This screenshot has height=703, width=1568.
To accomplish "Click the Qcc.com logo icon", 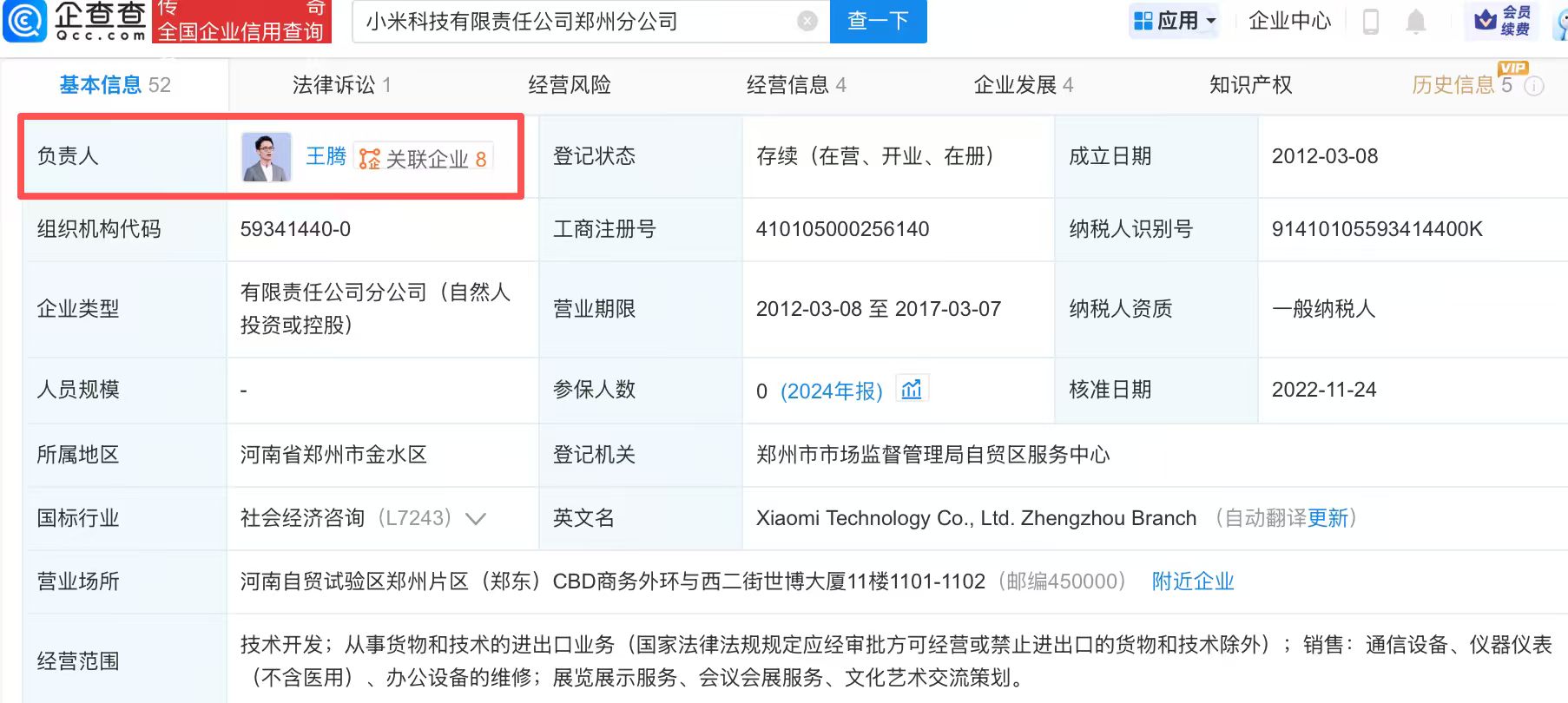I will pos(25,21).
